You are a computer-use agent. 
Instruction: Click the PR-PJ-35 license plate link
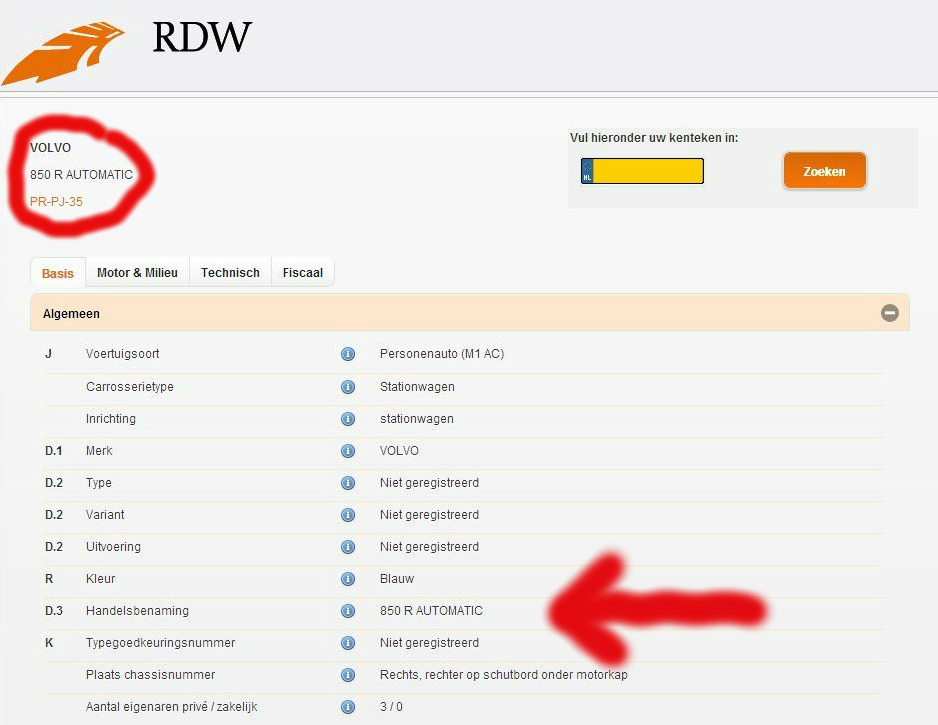56,201
